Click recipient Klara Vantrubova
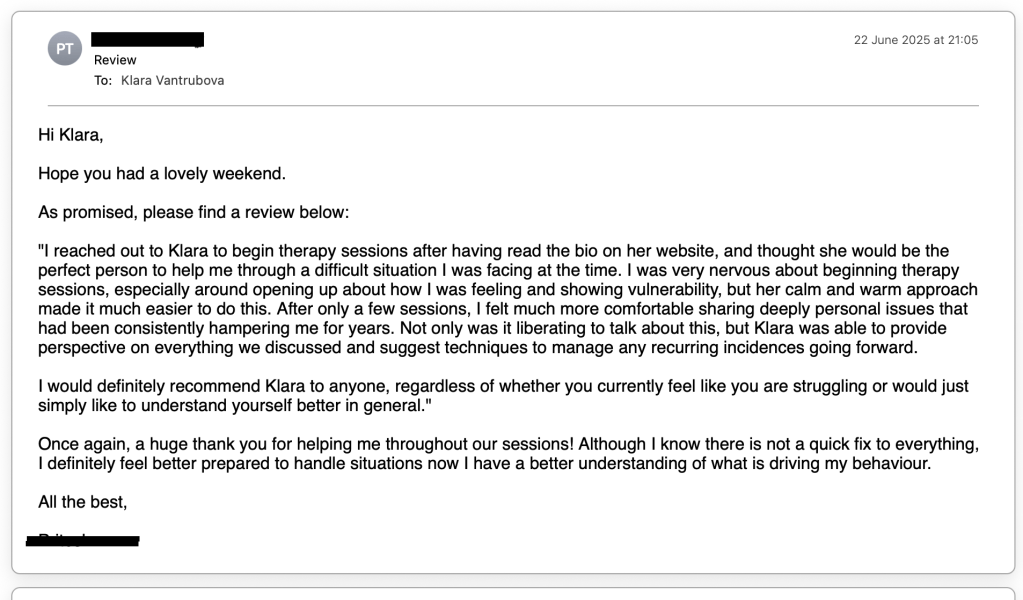The height and width of the screenshot is (600, 1023). 172,80
